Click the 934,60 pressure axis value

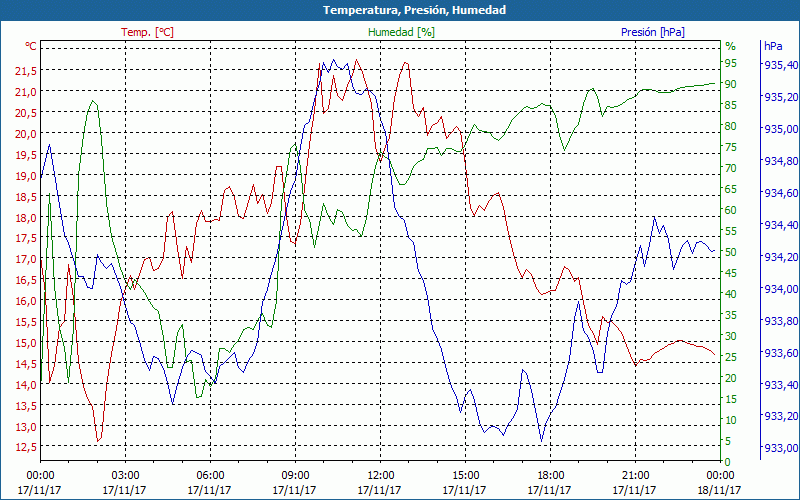tap(780, 192)
